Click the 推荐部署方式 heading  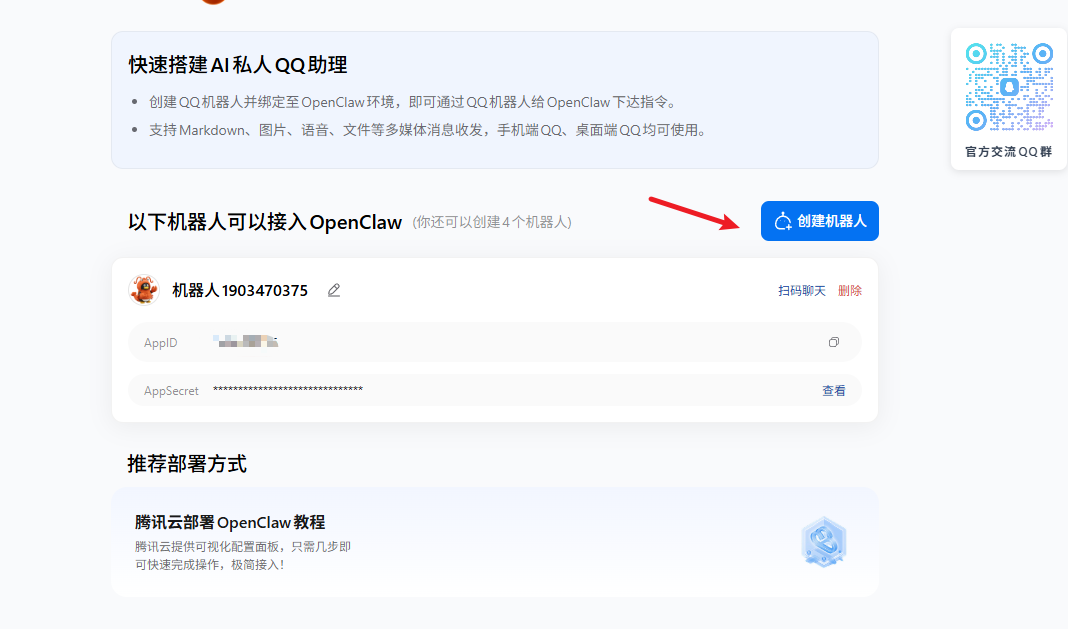coord(187,464)
